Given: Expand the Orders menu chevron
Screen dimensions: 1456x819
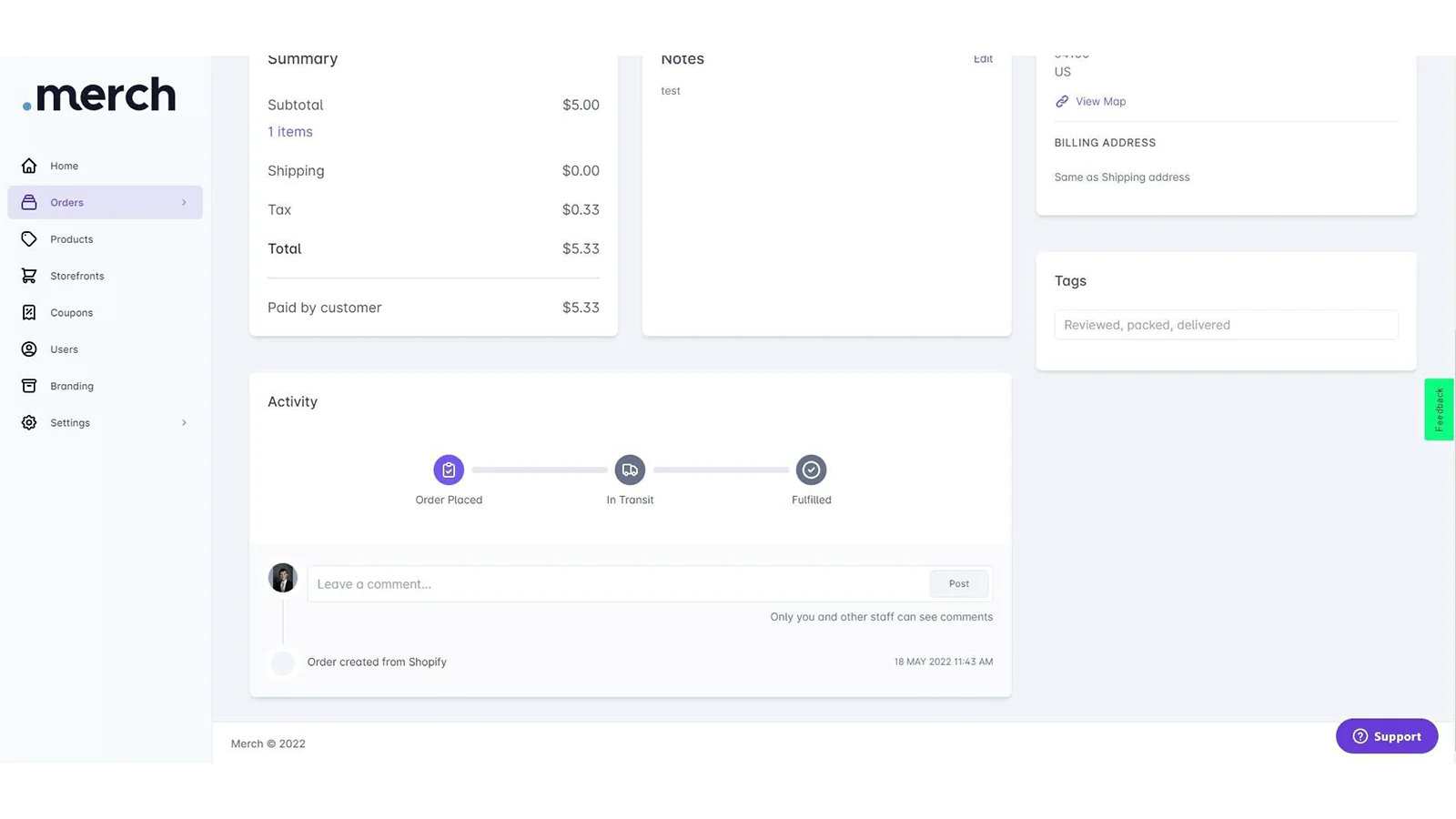Looking at the screenshot, I should (x=184, y=202).
